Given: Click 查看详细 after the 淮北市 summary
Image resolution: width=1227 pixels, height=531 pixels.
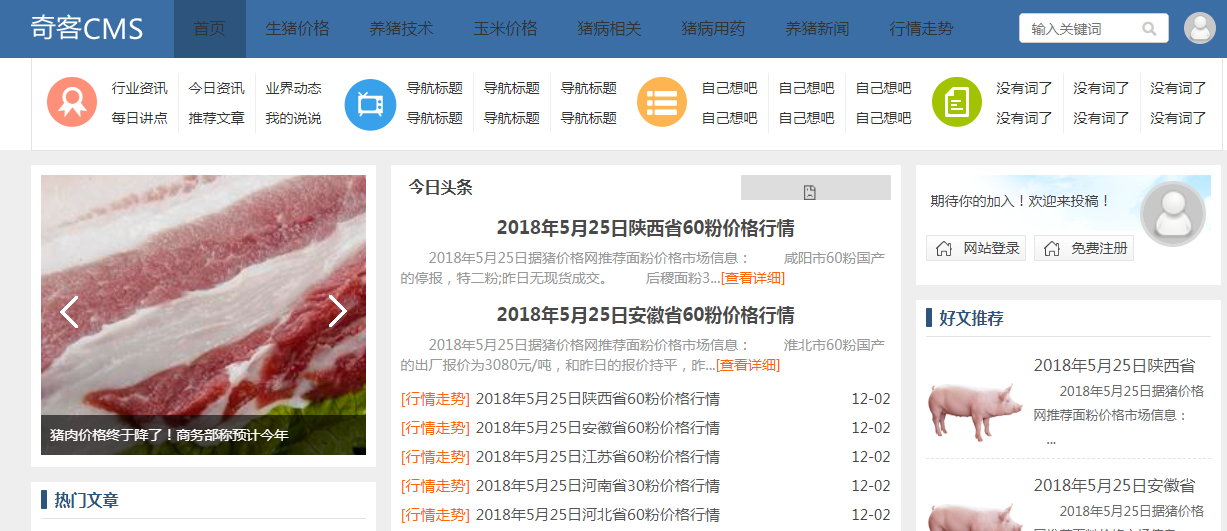Looking at the screenshot, I should (748, 365).
